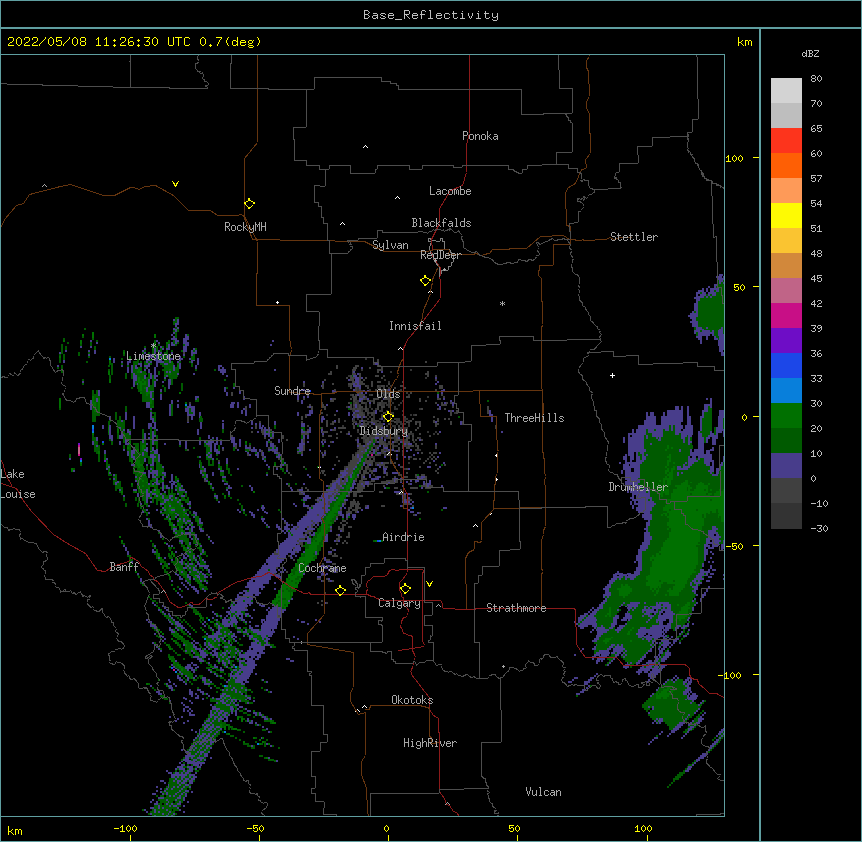Click the Blackfalds label
The height and width of the screenshot is (842, 862).
click(x=441, y=223)
